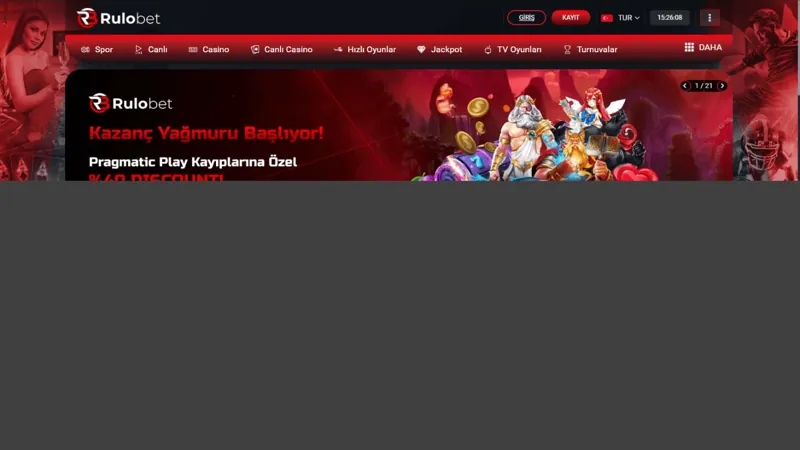Viewport: 800px width, 450px height.
Task: Click the Spor sports icon
Action: pyautogui.click(x=85, y=49)
